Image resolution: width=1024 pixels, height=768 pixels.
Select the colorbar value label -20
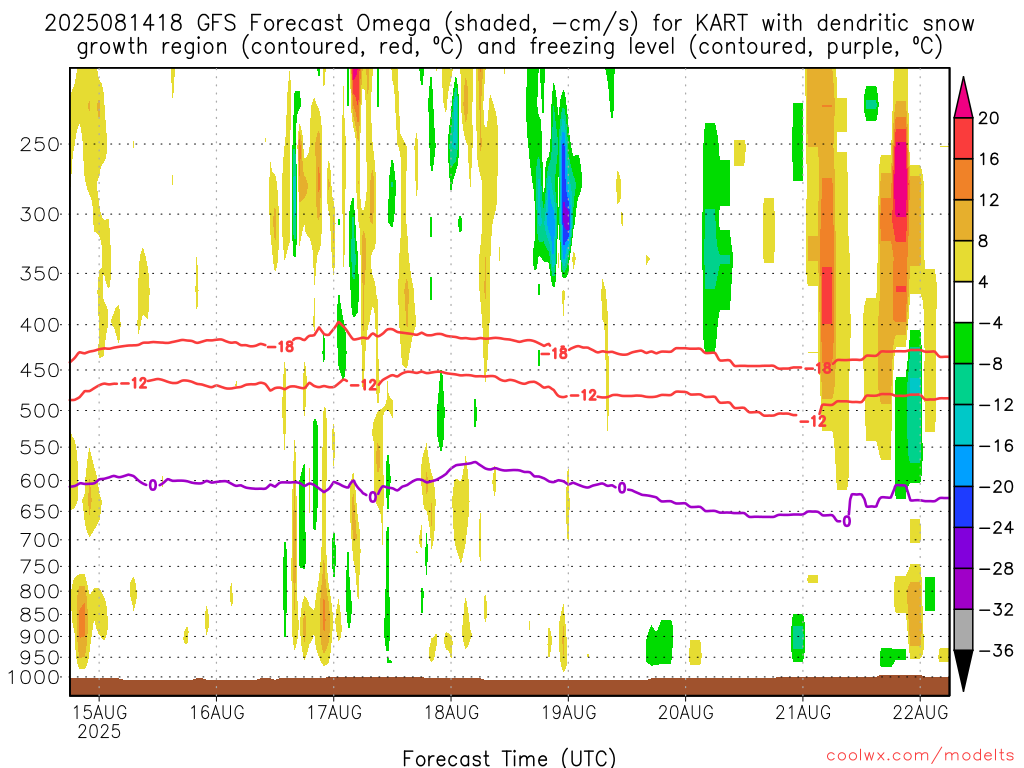[x=996, y=487]
